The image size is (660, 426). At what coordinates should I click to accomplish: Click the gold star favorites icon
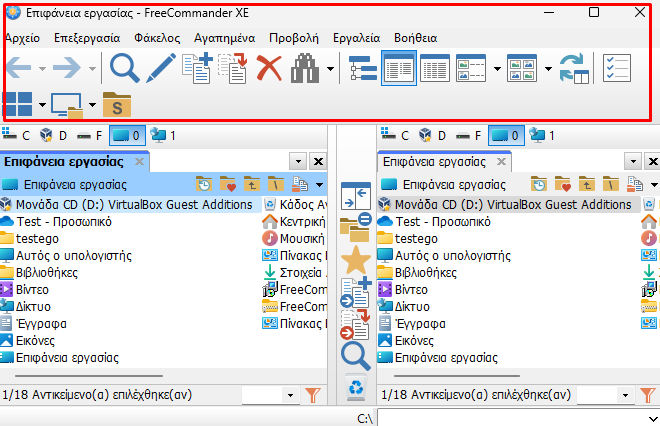356,260
